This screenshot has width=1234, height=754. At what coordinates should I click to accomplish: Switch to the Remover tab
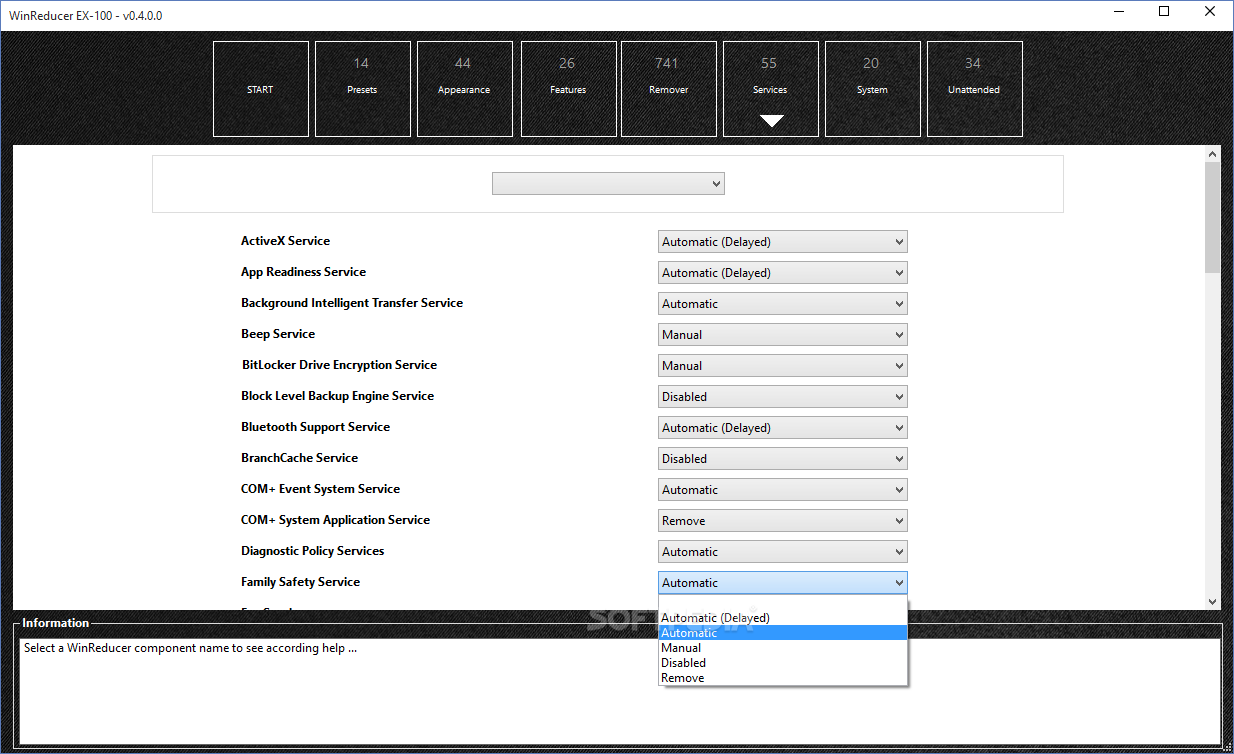pyautogui.click(x=668, y=89)
